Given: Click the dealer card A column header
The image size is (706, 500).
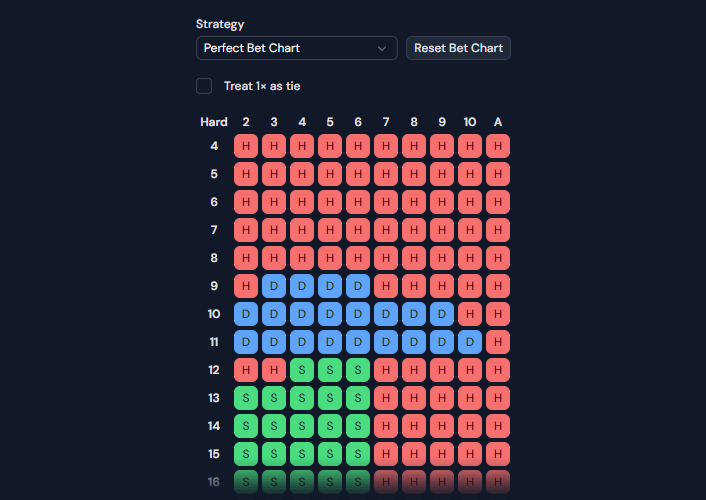Looking at the screenshot, I should click(x=498, y=122).
